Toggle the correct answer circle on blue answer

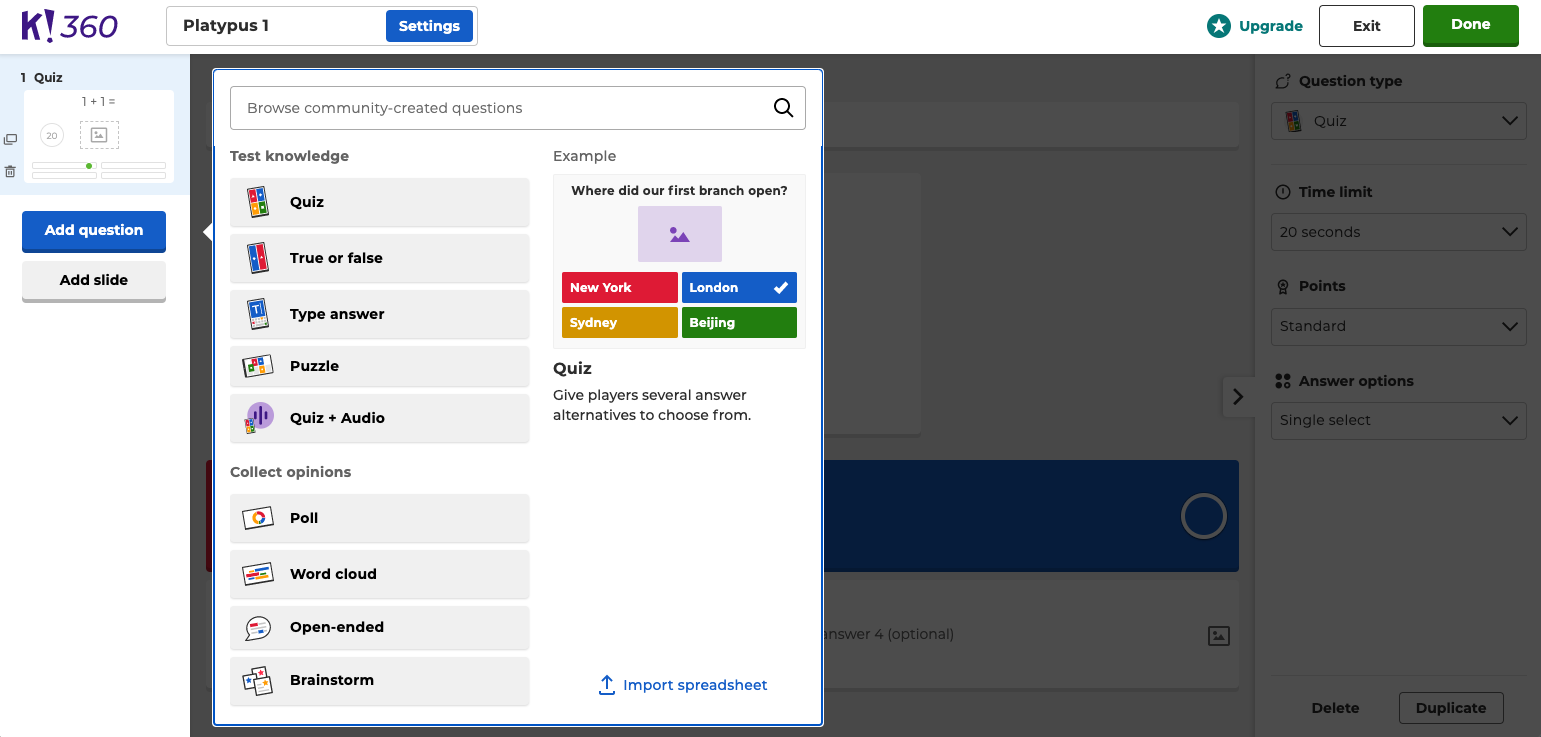point(1203,516)
